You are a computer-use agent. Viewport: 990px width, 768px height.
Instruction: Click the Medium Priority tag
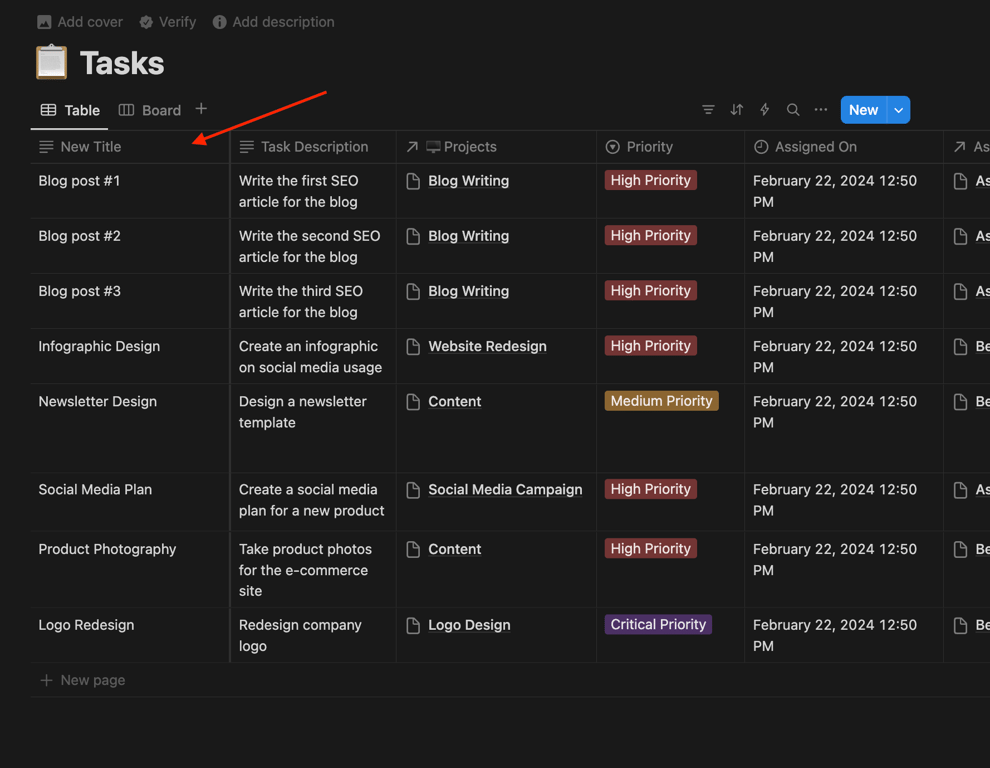click(661, 401)
